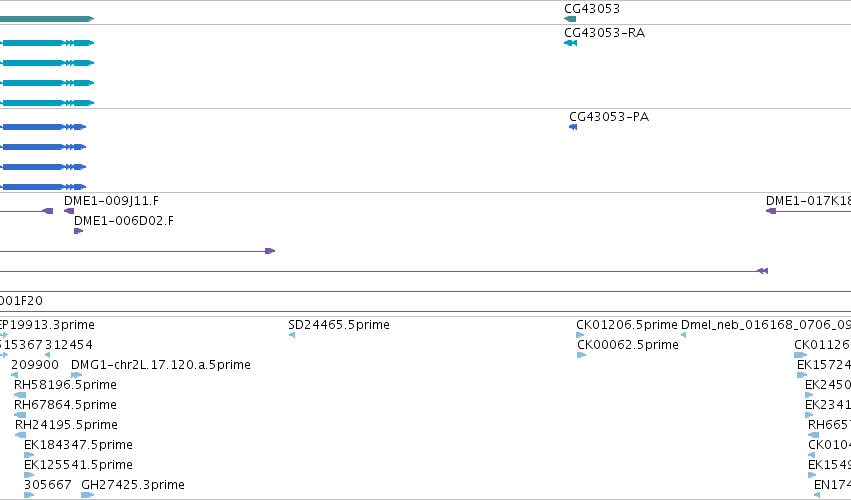Select the blue CG43053-PA protein arrow
Image resolution: width=851 pixels, height=500 pixels.
[573, 127]
